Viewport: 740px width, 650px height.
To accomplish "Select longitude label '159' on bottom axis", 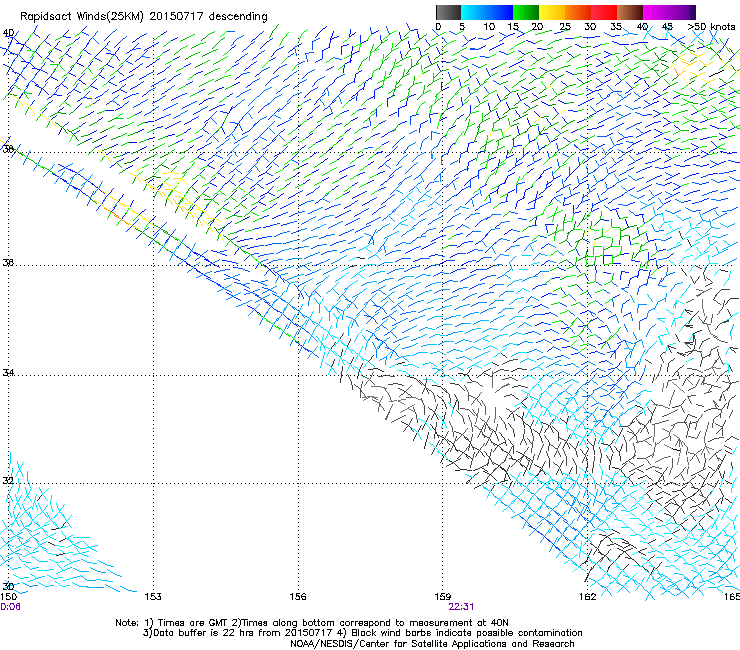I will pos(442,597).
